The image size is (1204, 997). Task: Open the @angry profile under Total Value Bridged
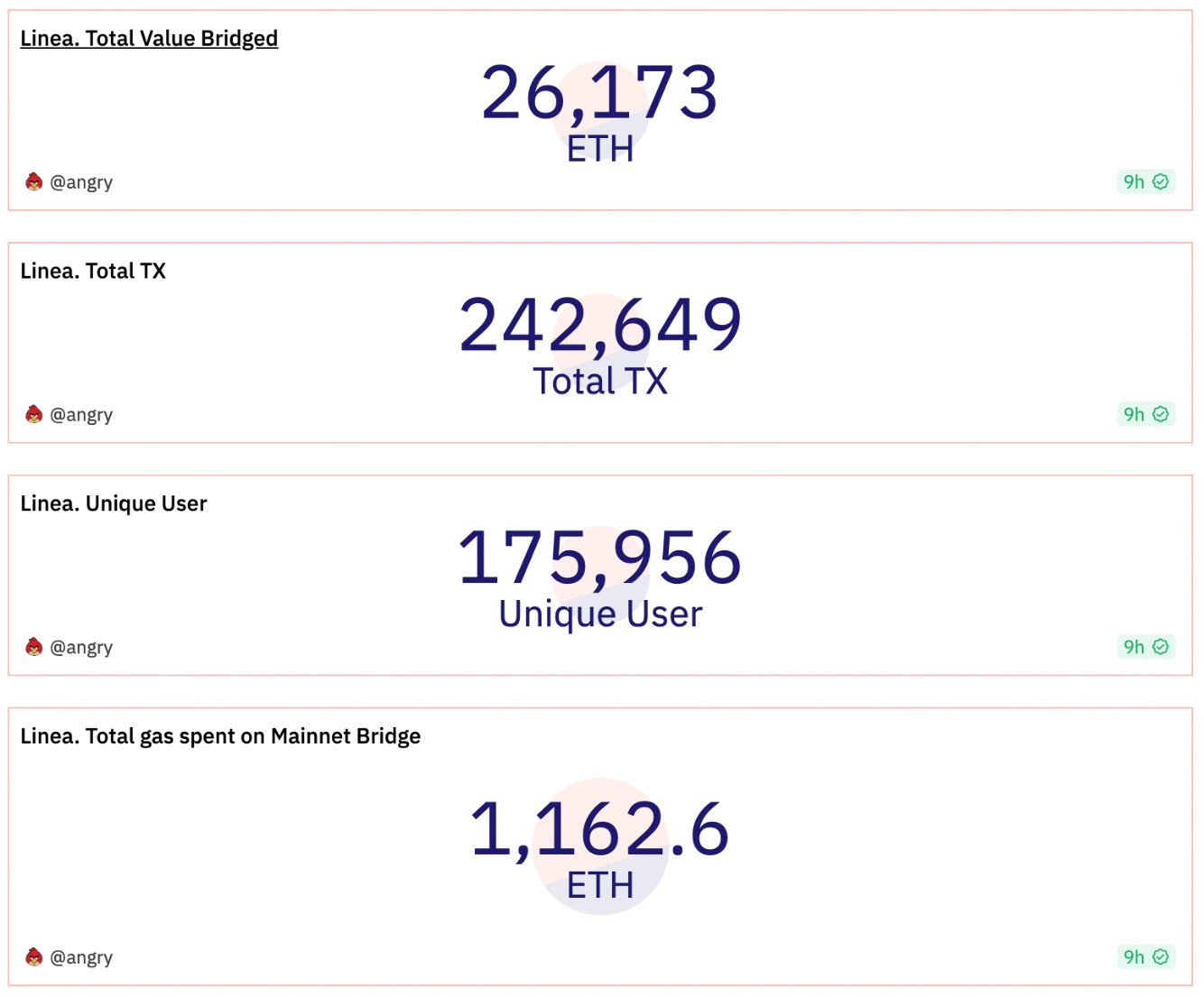point(83,181)
